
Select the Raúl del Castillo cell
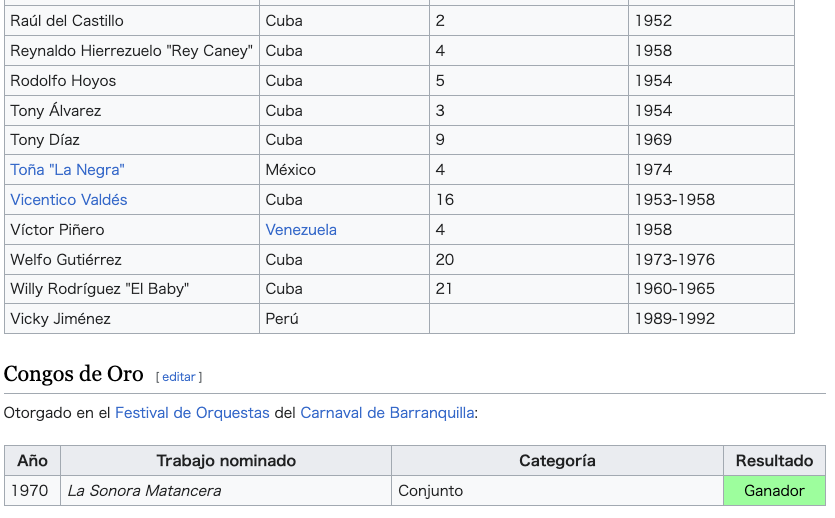pos(132,21)
